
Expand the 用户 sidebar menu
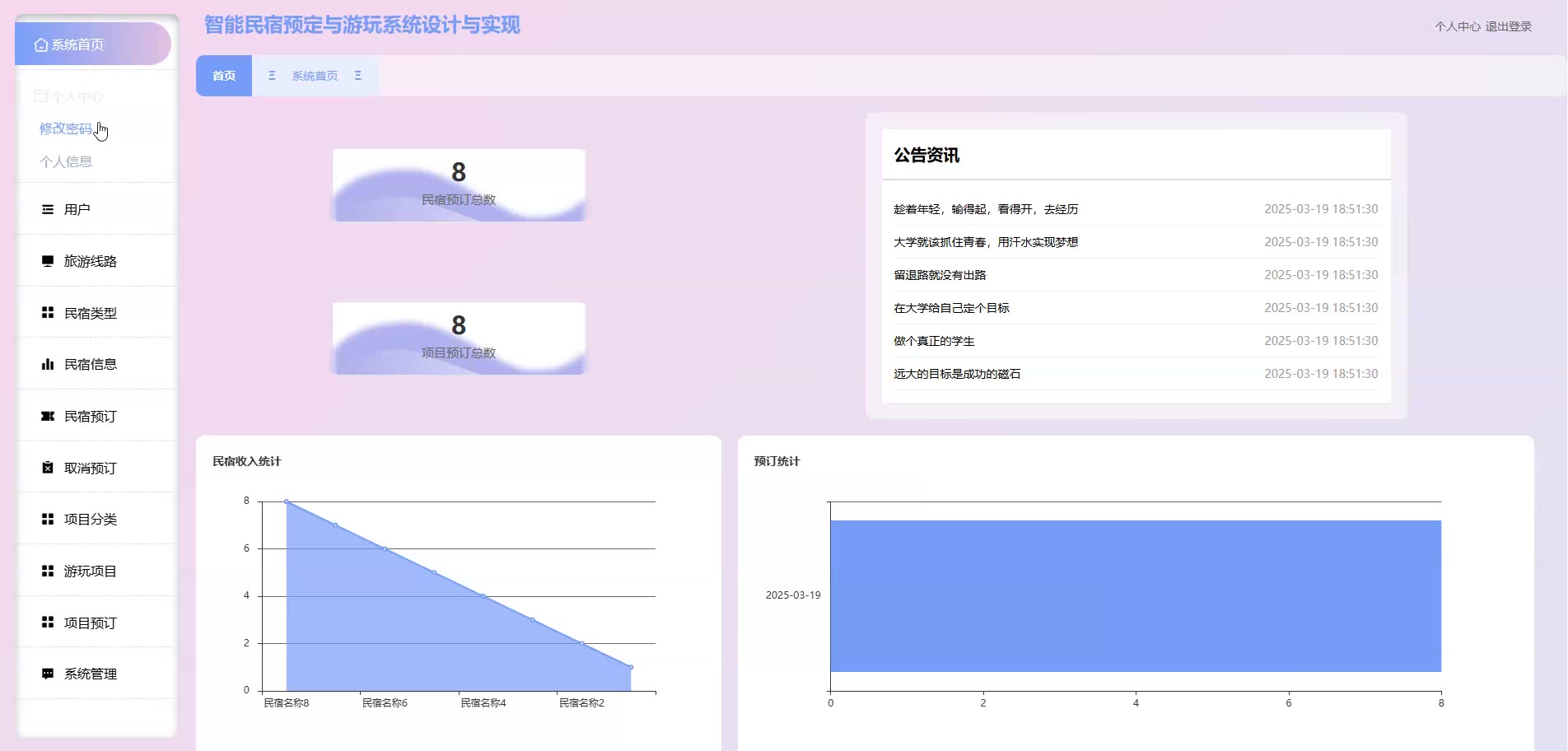(x=96, y=209)
